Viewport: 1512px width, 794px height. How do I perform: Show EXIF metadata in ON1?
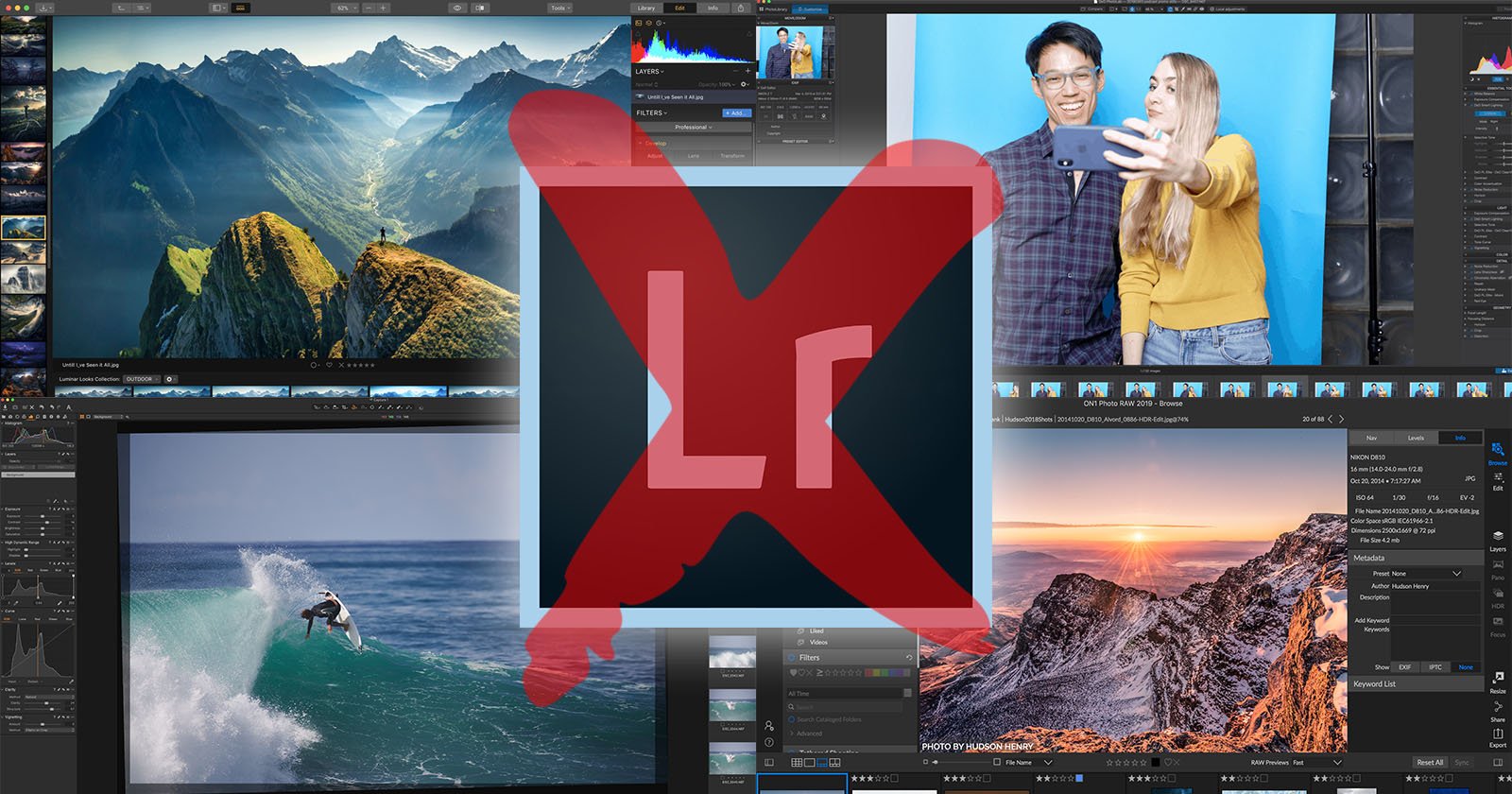tap(1404, 667)
